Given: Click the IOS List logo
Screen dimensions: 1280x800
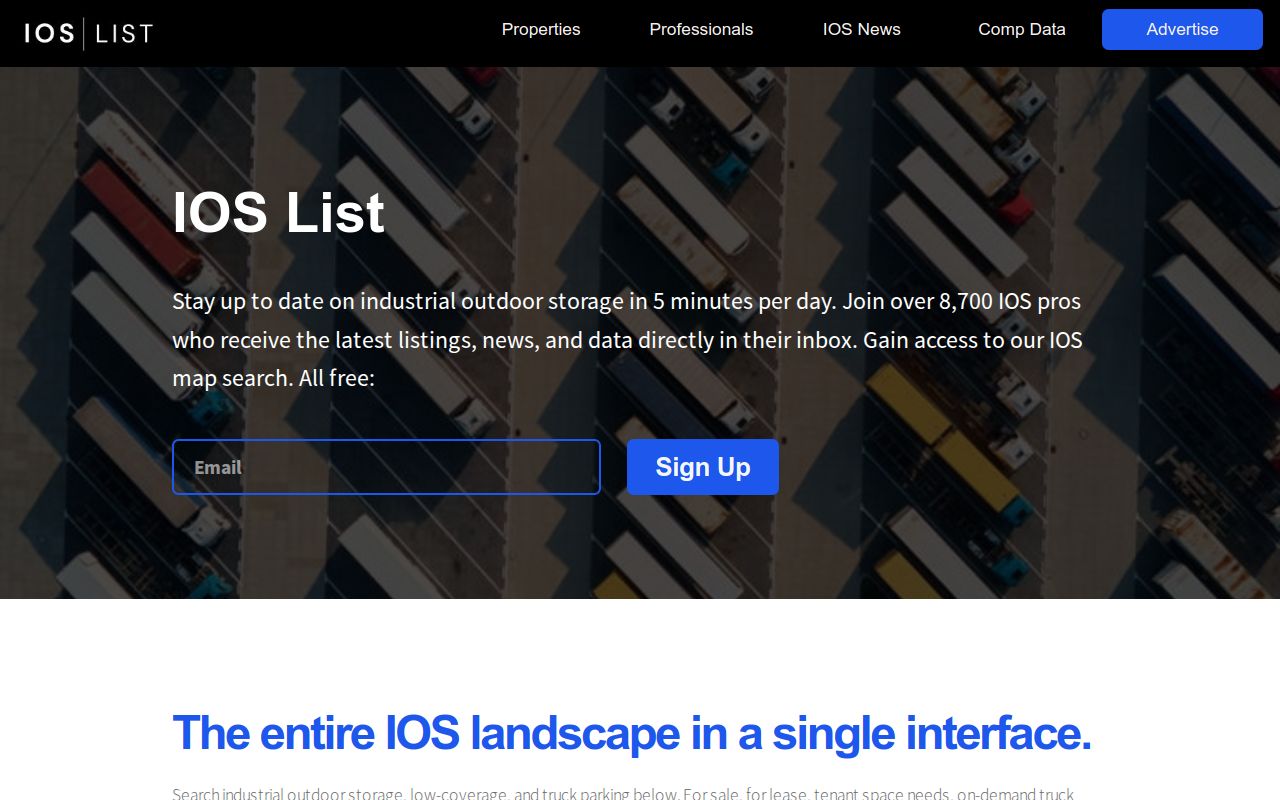Looking at the screenshot, I should (88, 33).
